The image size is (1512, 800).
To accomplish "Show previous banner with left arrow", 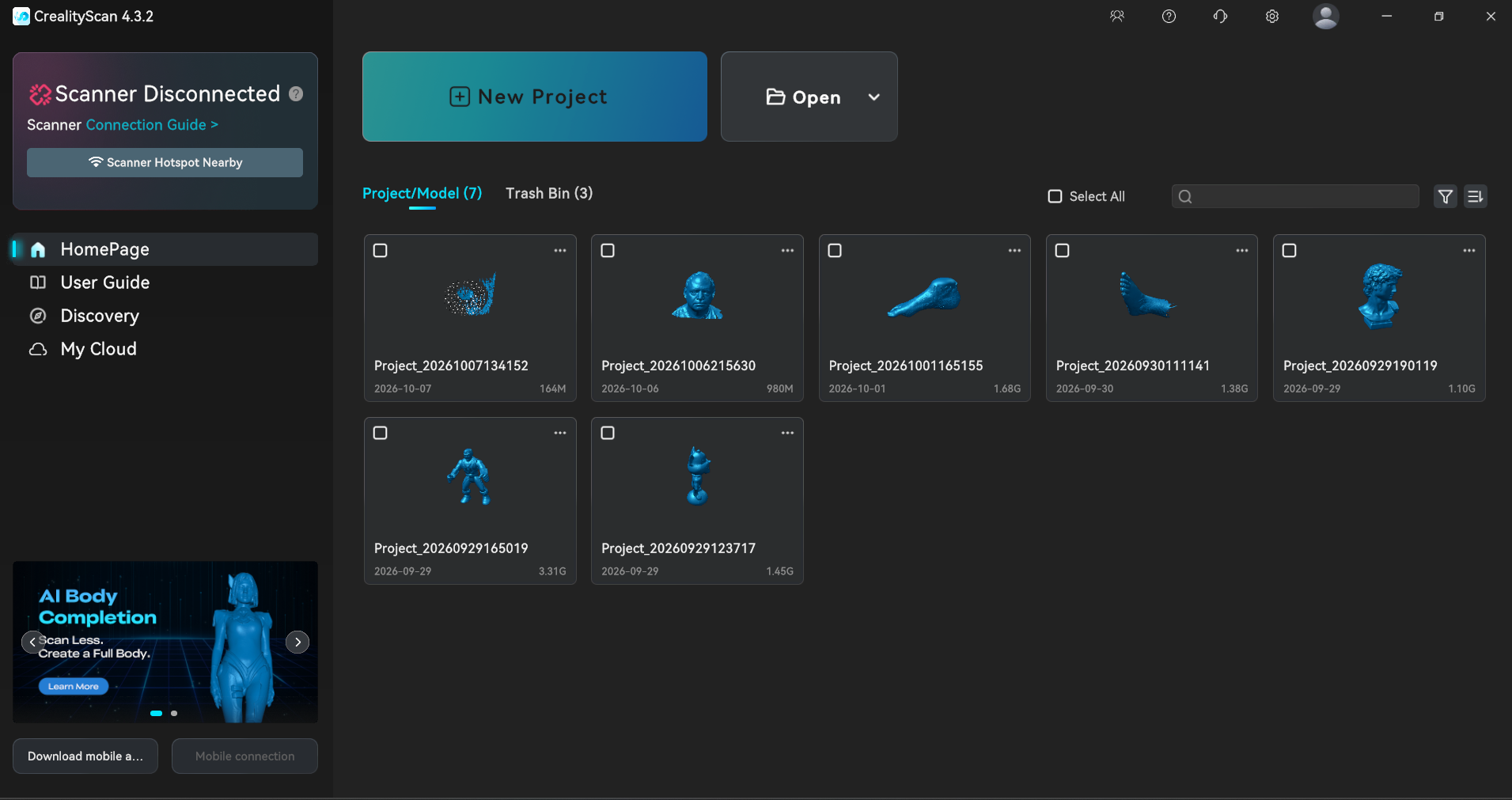I will pos(32,642).
